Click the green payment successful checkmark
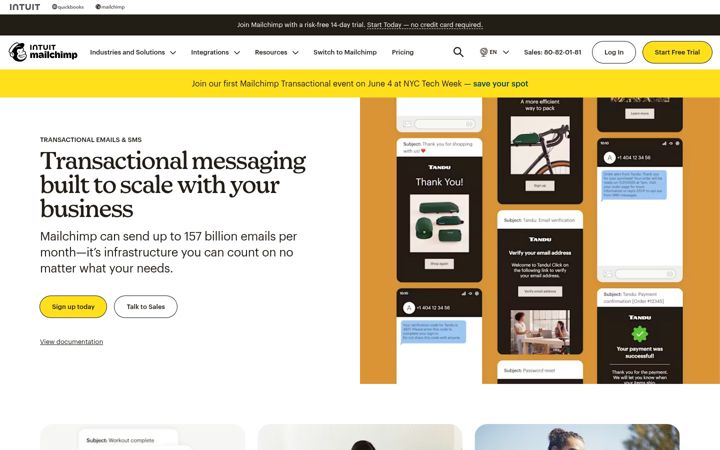The image size is (720, 450). point(640,334)
